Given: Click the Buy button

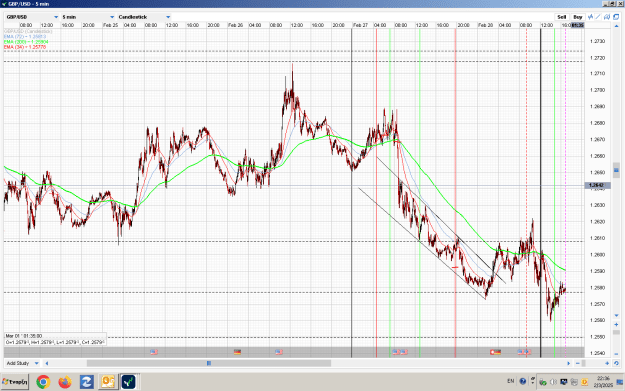Looking at the screenshot, I should [578, 17].
